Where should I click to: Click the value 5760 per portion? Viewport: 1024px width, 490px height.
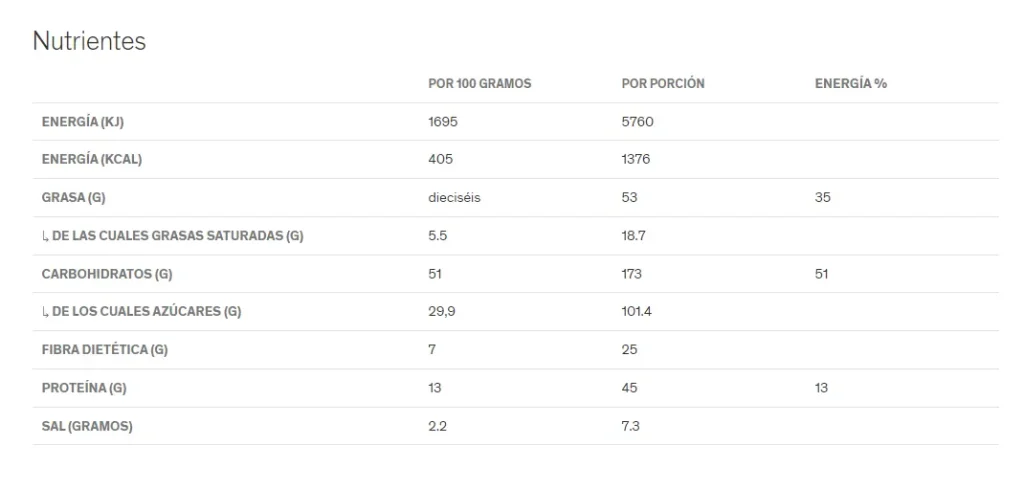637,122
